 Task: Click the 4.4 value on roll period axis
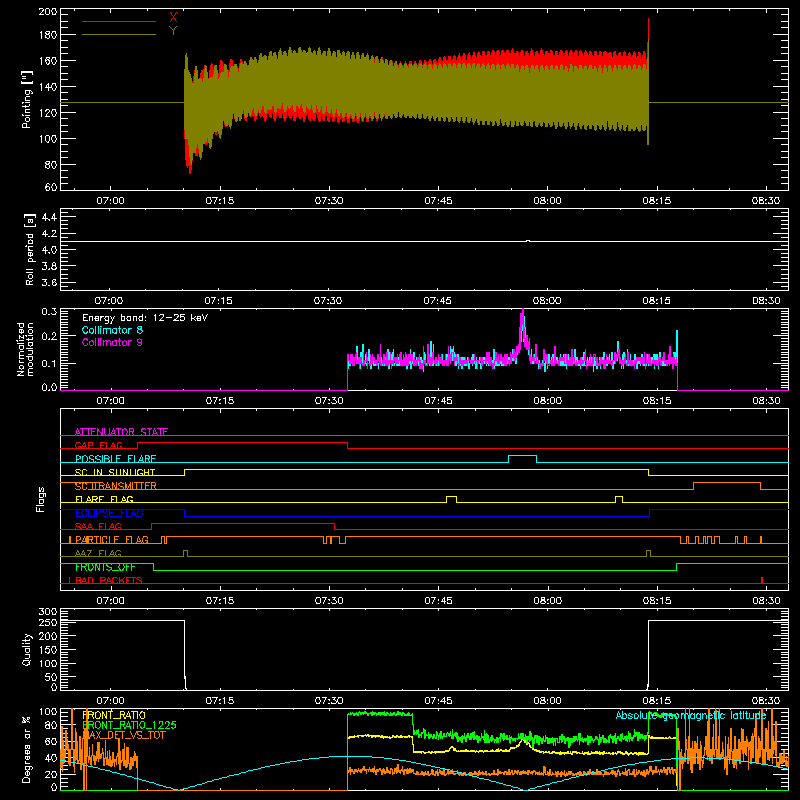coord(48,217)
